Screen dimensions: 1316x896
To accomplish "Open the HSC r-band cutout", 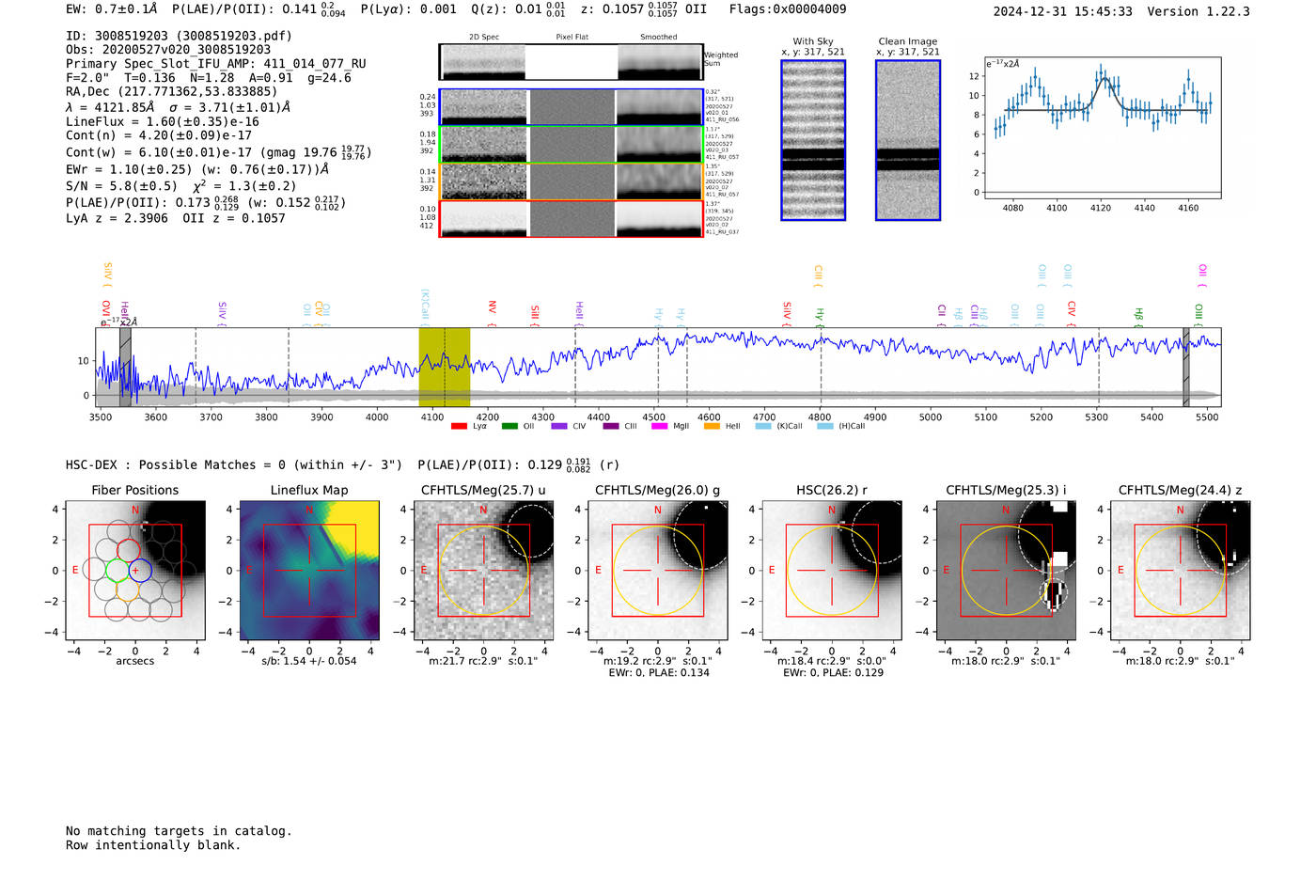I will point(832,571).
